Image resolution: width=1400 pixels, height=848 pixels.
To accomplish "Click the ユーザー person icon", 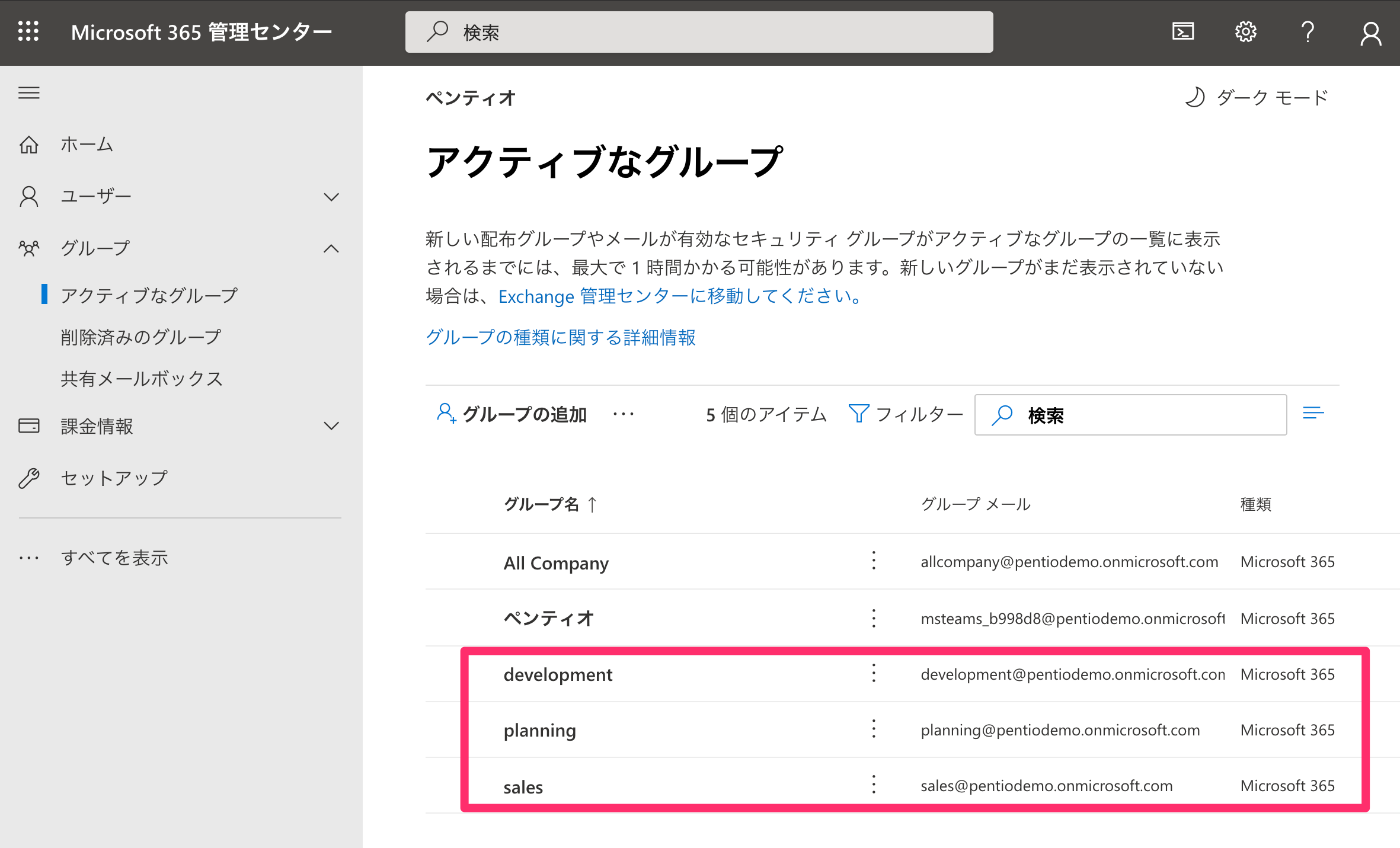I will click(29, 196).
